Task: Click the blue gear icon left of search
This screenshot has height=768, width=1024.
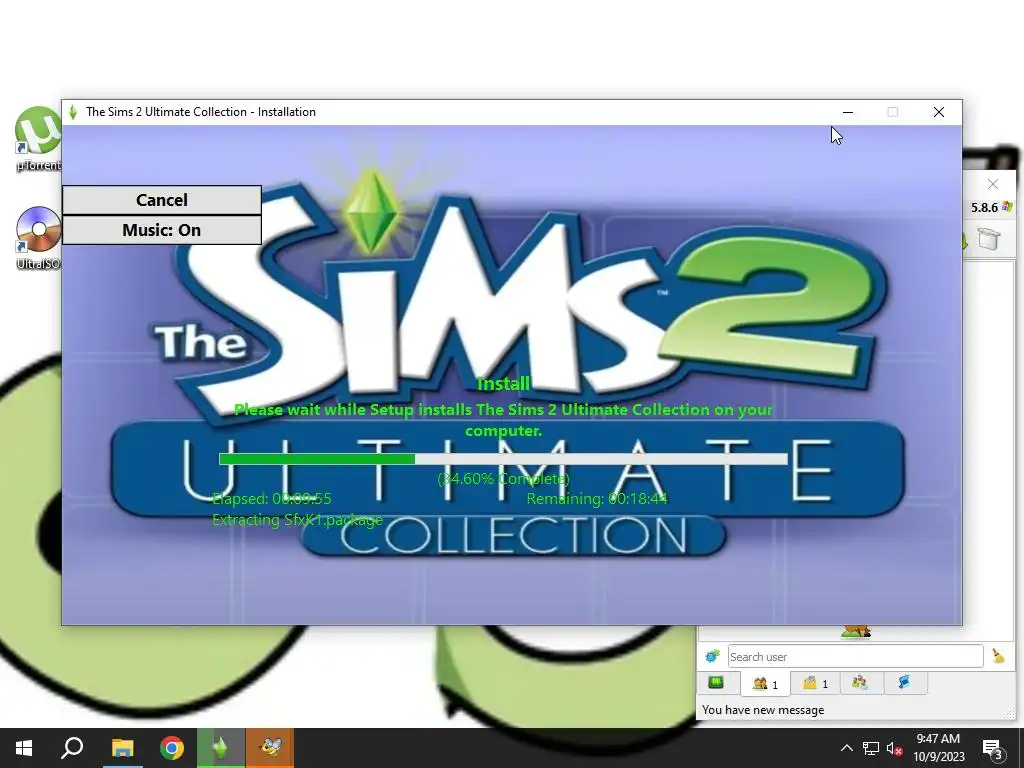Action: [712, 656]
